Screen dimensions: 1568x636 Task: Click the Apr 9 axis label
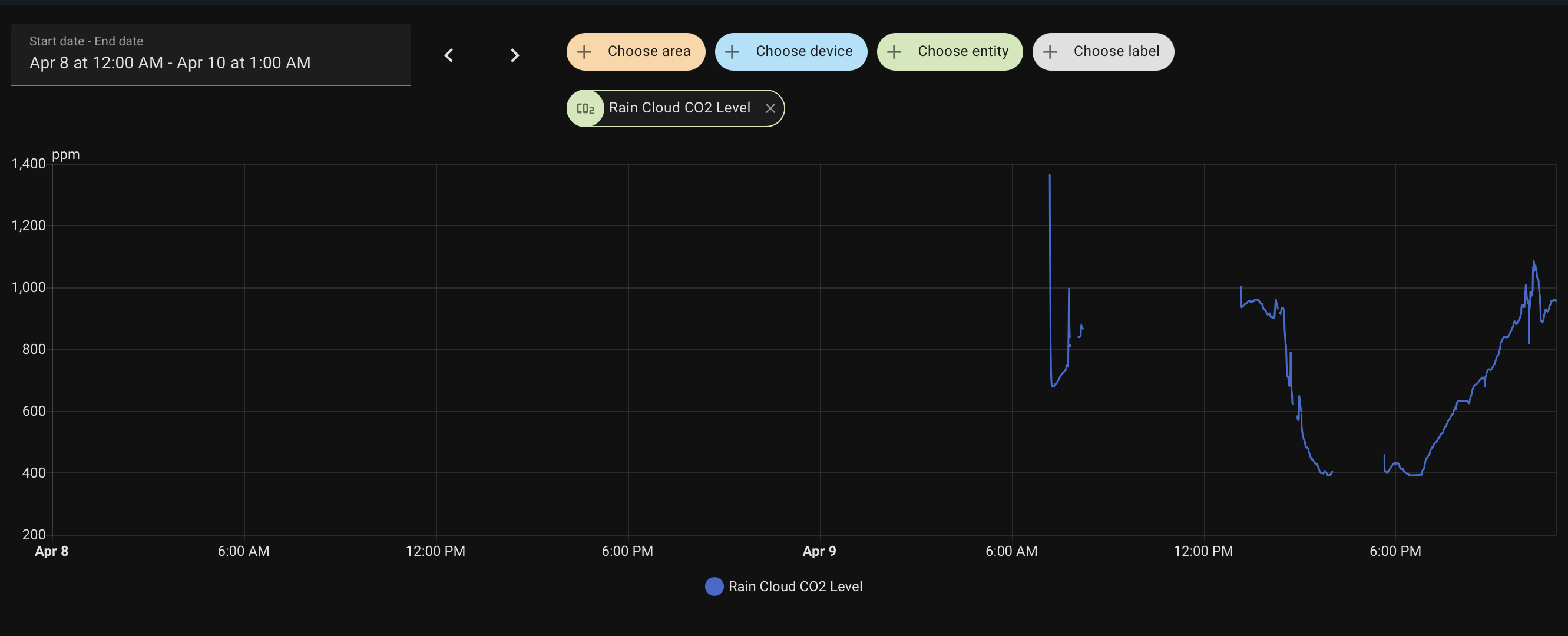(819, 551)
